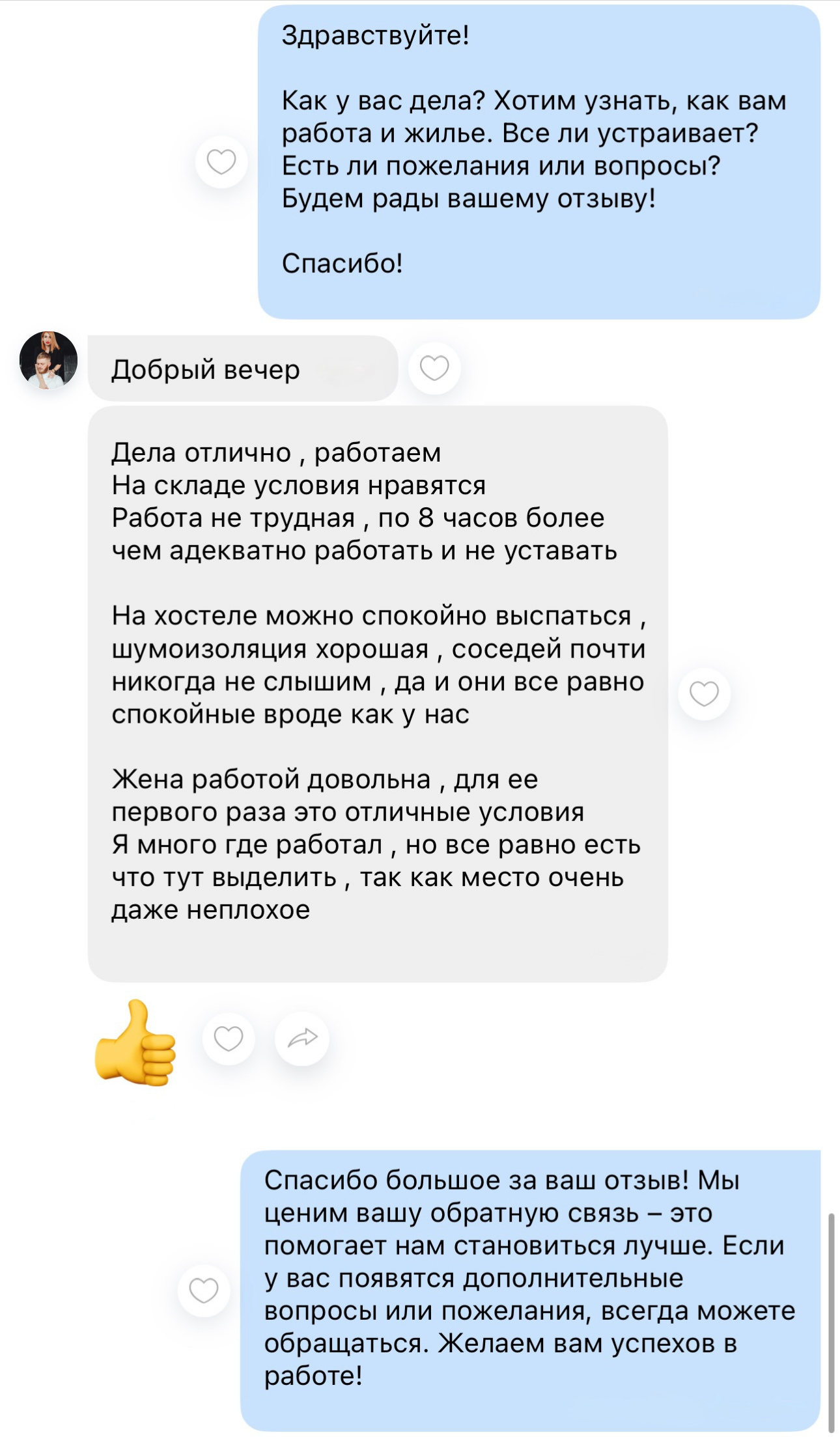Select the 'Здравствуйте!' greeting line
Screen dimensions: 840x1437
(x=376, y=35)
